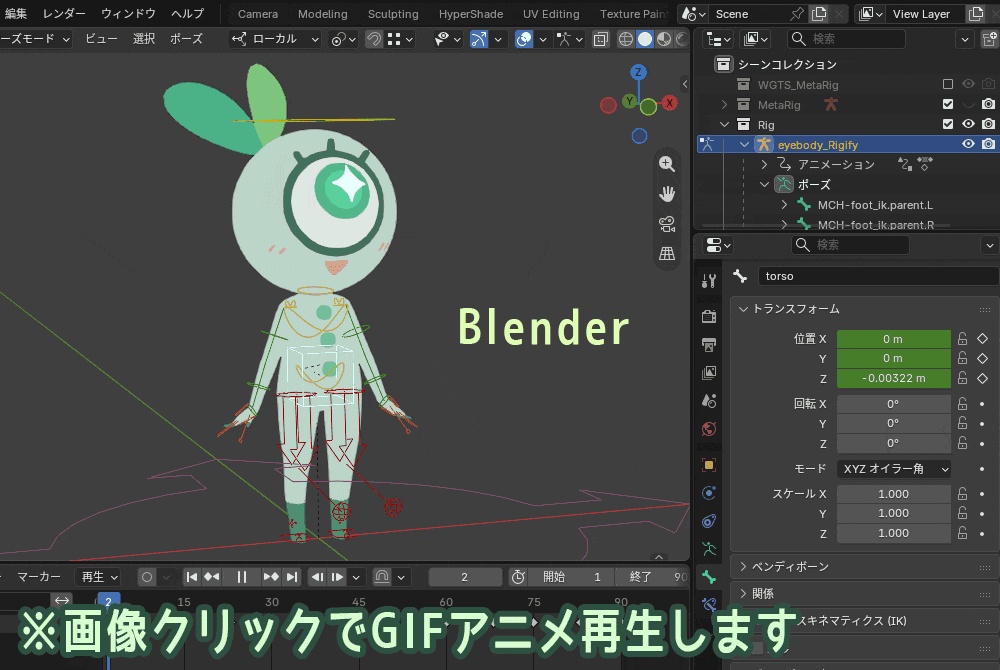1000x670 pixels.
Task: Toggle Rig collection exclude checkbox
Action: 948,124
